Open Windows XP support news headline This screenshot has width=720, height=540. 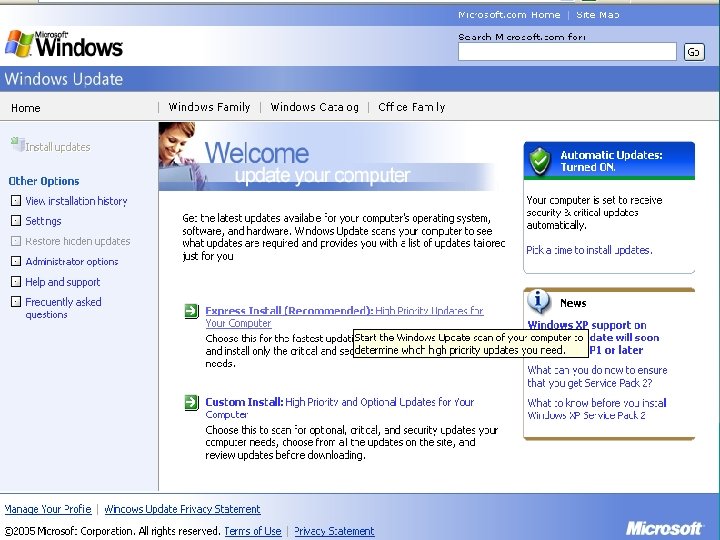[x=593, y=338]
